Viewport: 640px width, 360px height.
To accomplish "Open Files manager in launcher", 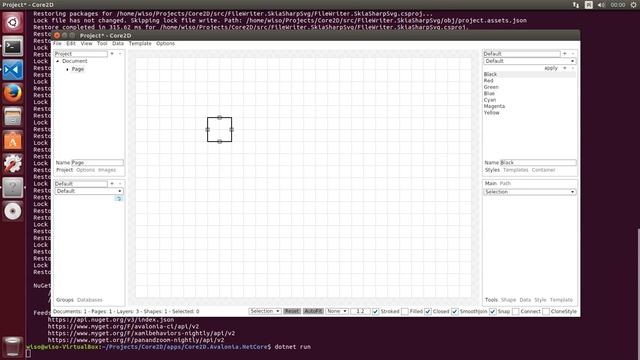I will coord(13,117).
